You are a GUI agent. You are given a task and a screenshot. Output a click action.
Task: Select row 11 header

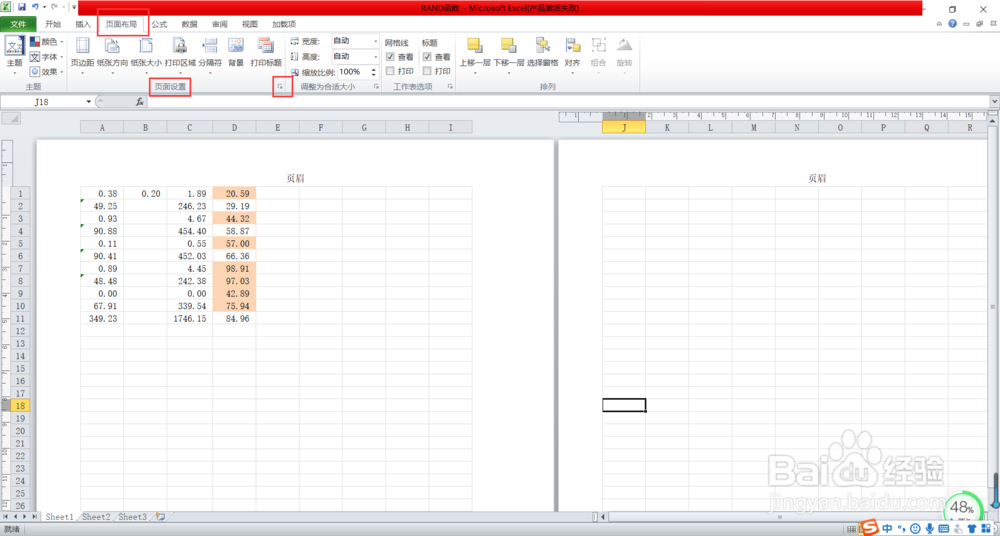pos(19,318)
